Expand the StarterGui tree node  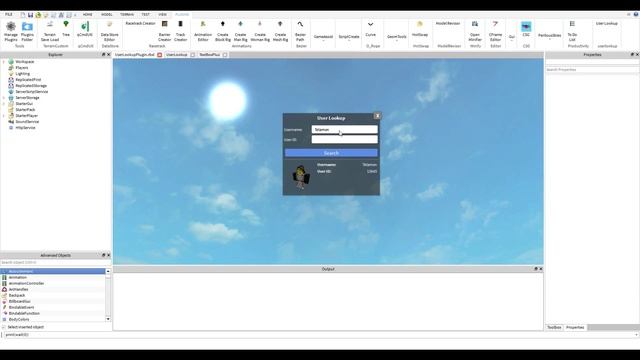pos(4,104)
